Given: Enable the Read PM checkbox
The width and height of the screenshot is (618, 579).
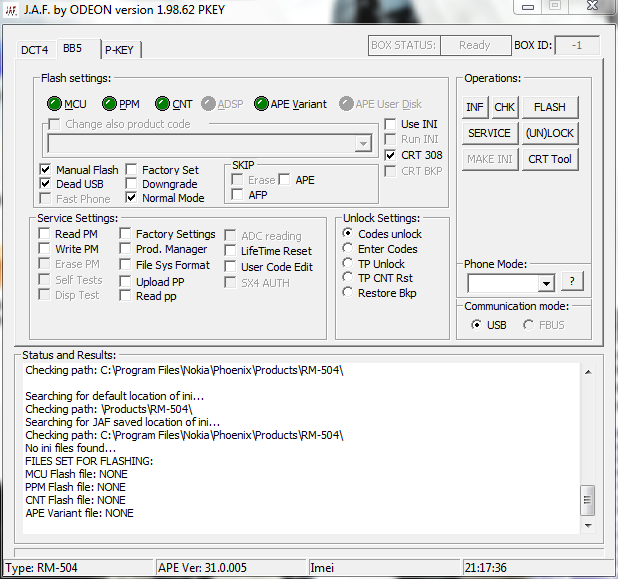Looking at the screenshot, I should click(44, 234).
